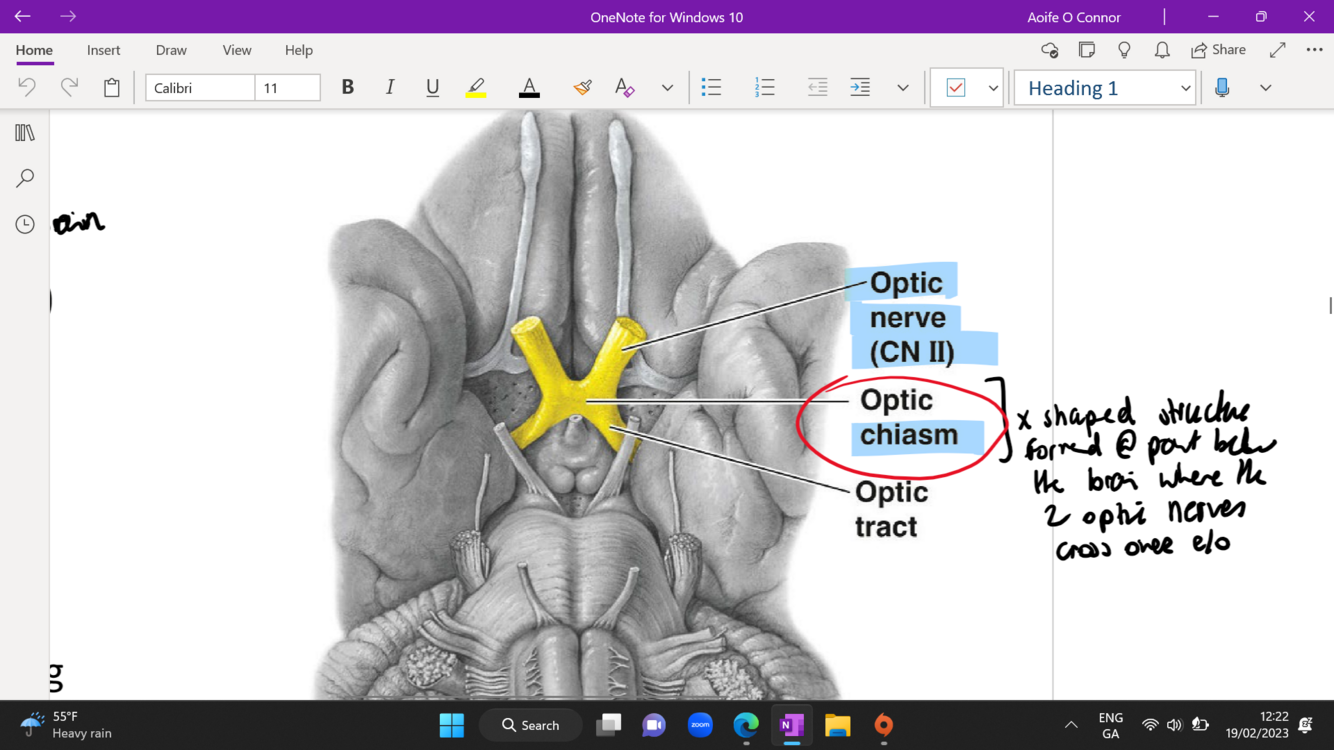Open Zoom from the taskbar
This screenshot has height=750, width=1334.
(x=700, y=725)
